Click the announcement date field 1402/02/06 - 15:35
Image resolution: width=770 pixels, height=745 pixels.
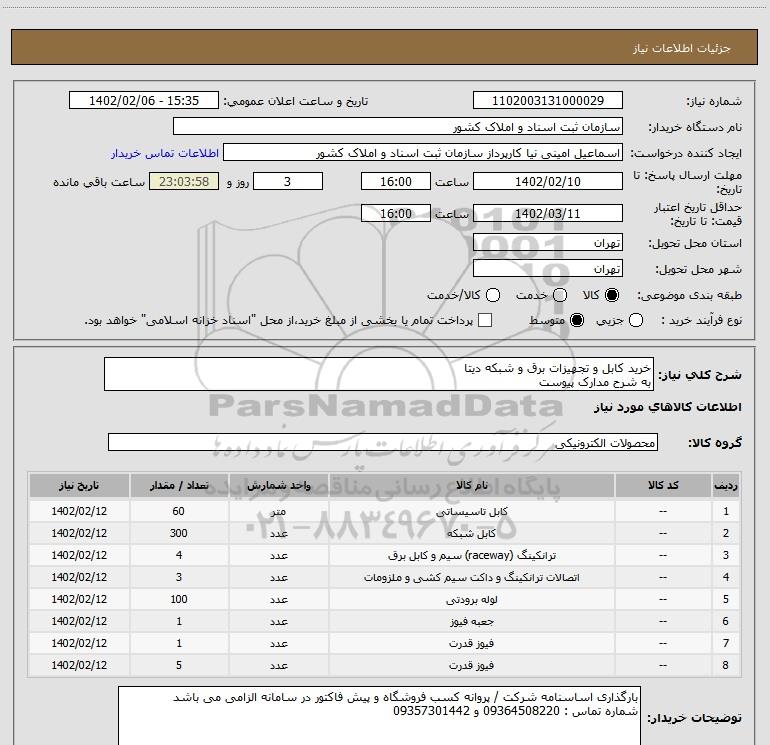pos(144,101)
